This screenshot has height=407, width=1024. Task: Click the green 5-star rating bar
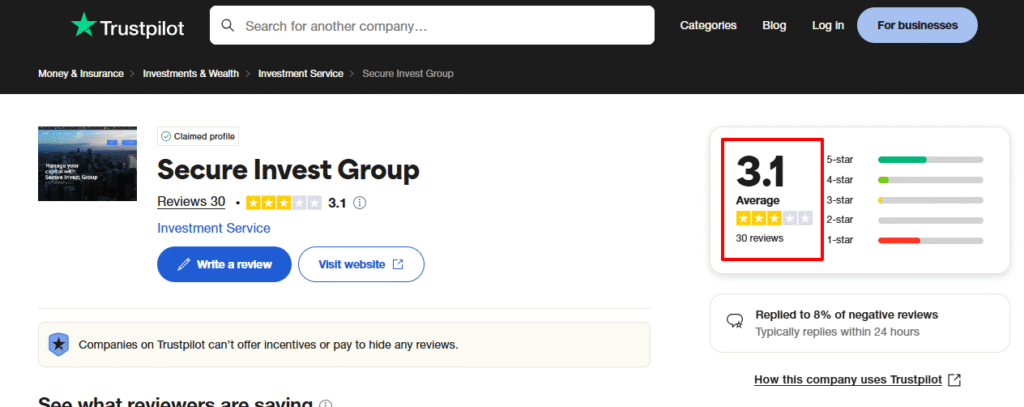(x=903, y=159)
